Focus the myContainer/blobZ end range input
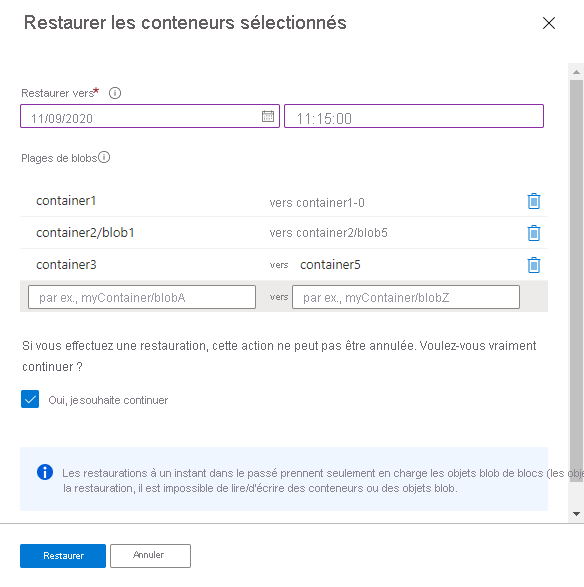Screen dimensions: 584x587 click(x=406, y=297)
